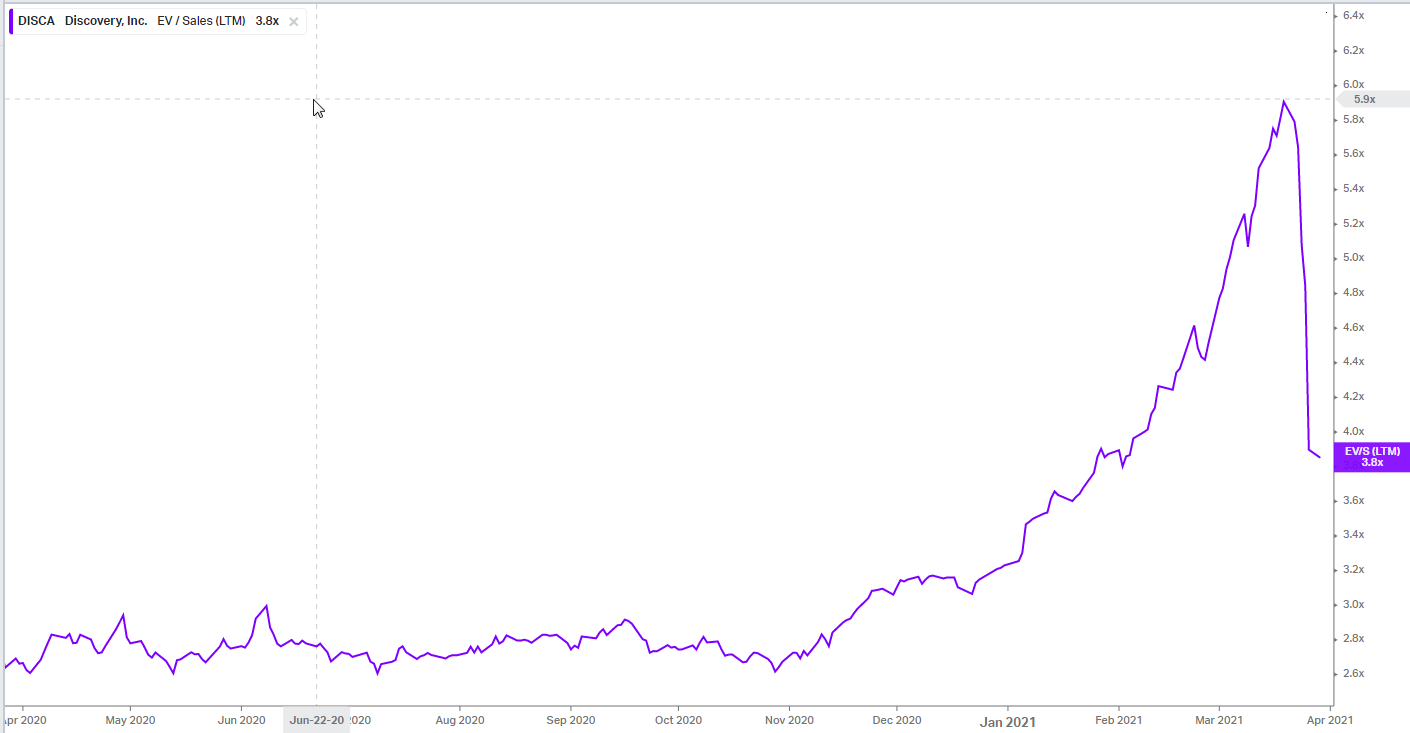Click the Jan 2021 bold axis label
The image size is (1410, 733).
(x=1007, y=721)
